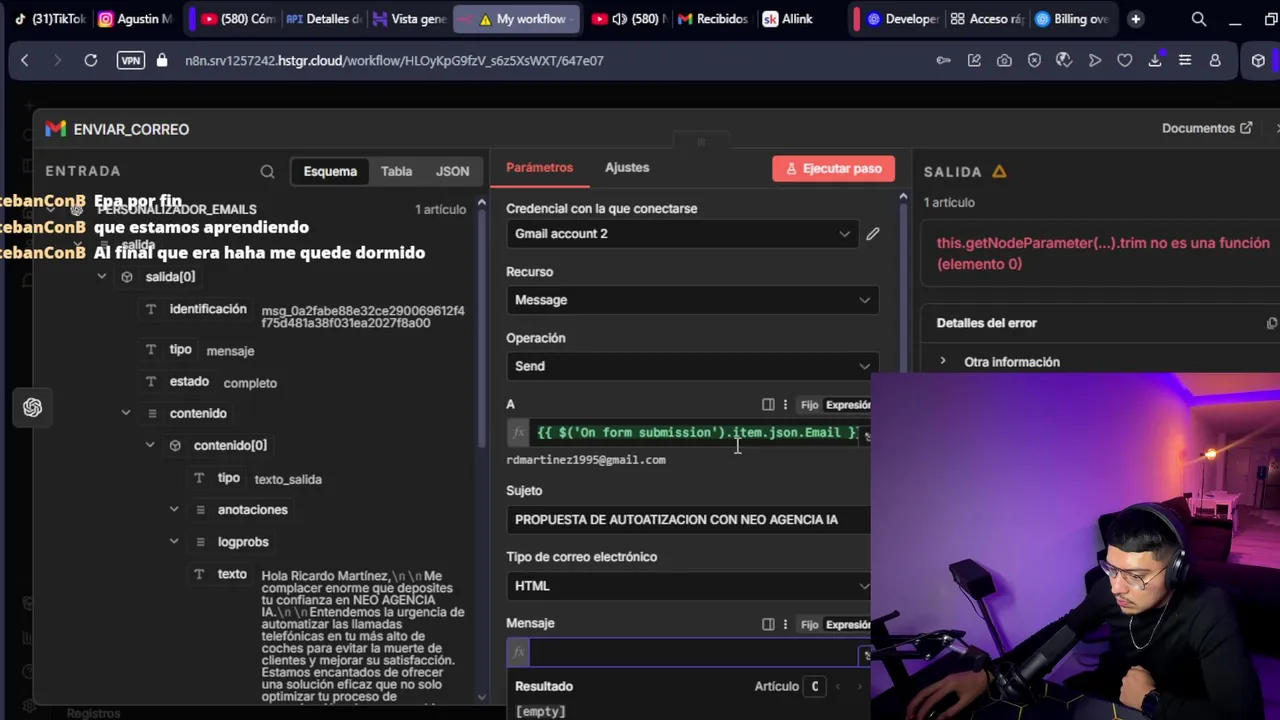
Task: Click the warning triangle beside SALIDA
Action: click(999, 171)
